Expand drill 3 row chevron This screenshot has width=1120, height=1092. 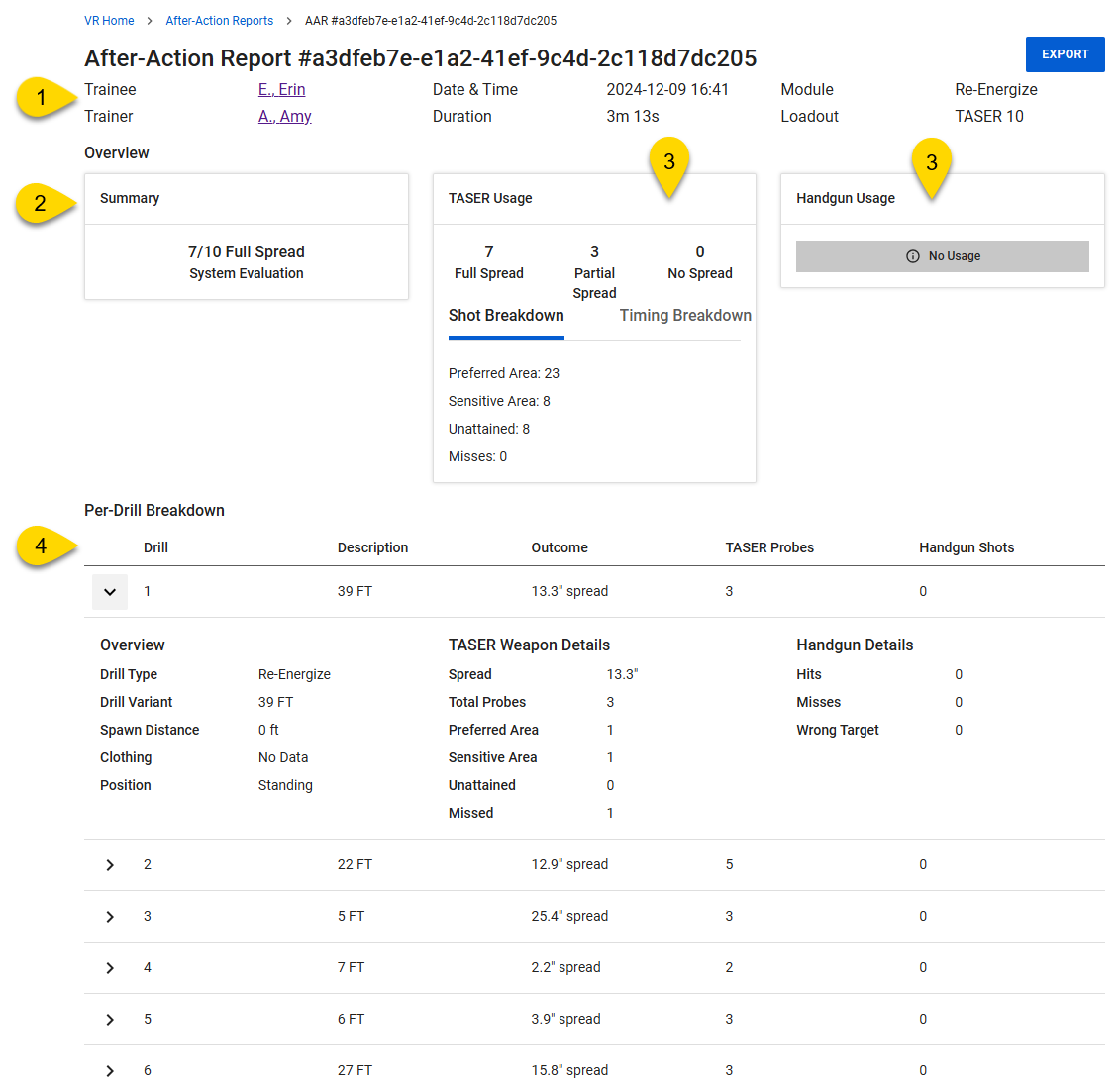click(x=110, y=917)
